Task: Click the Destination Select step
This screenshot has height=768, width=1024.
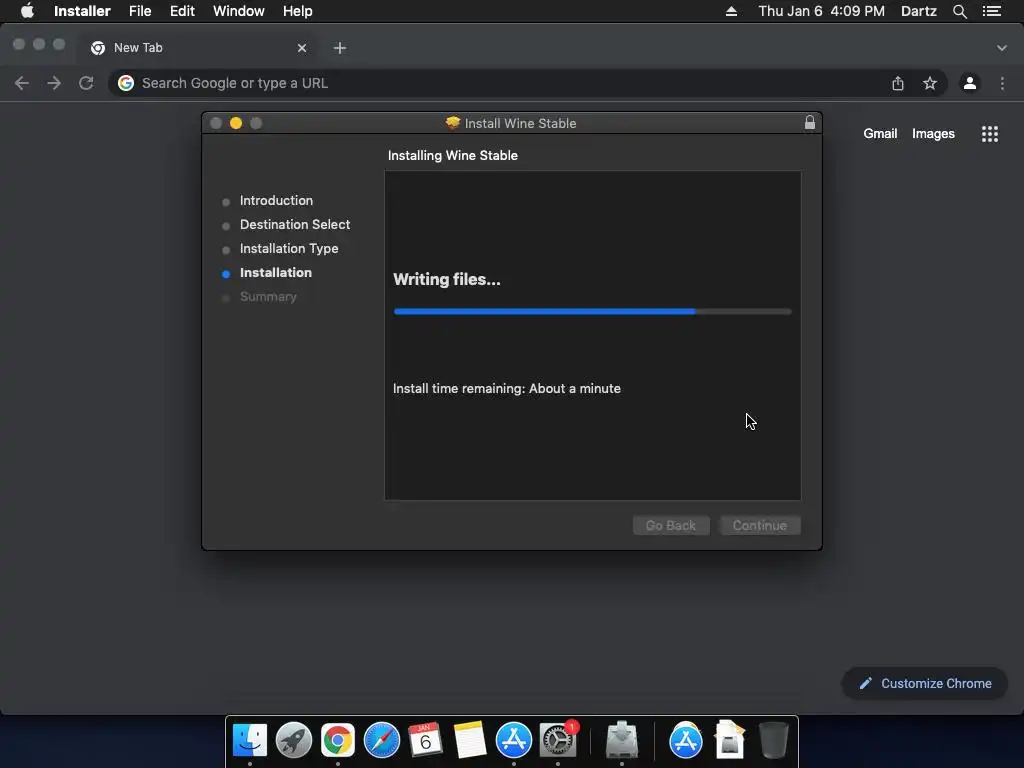Action: pos(295,225)
